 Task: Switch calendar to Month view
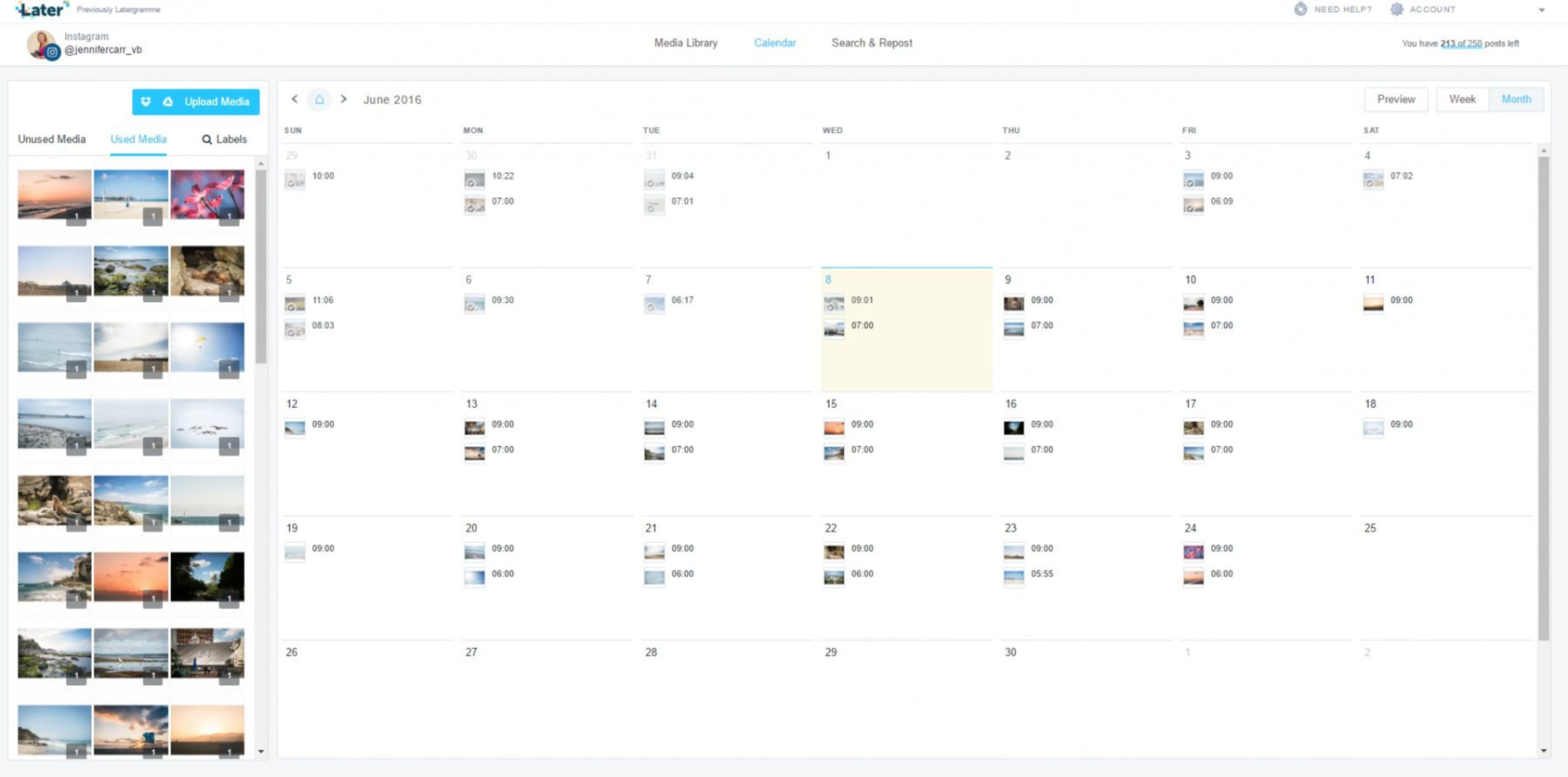pyautogui.click(x=1516, y=99)
